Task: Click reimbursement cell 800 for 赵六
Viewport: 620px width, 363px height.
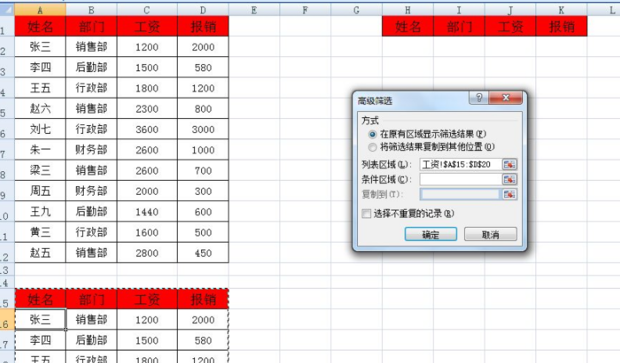Action: pos(203,108)
